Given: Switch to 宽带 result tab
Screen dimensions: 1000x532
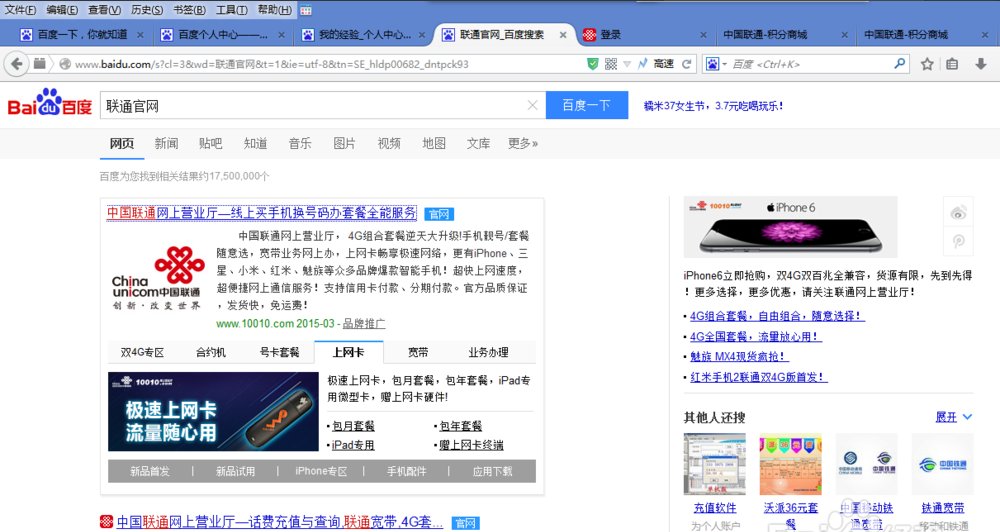Looking at the screenshot, I should (418, 352).
